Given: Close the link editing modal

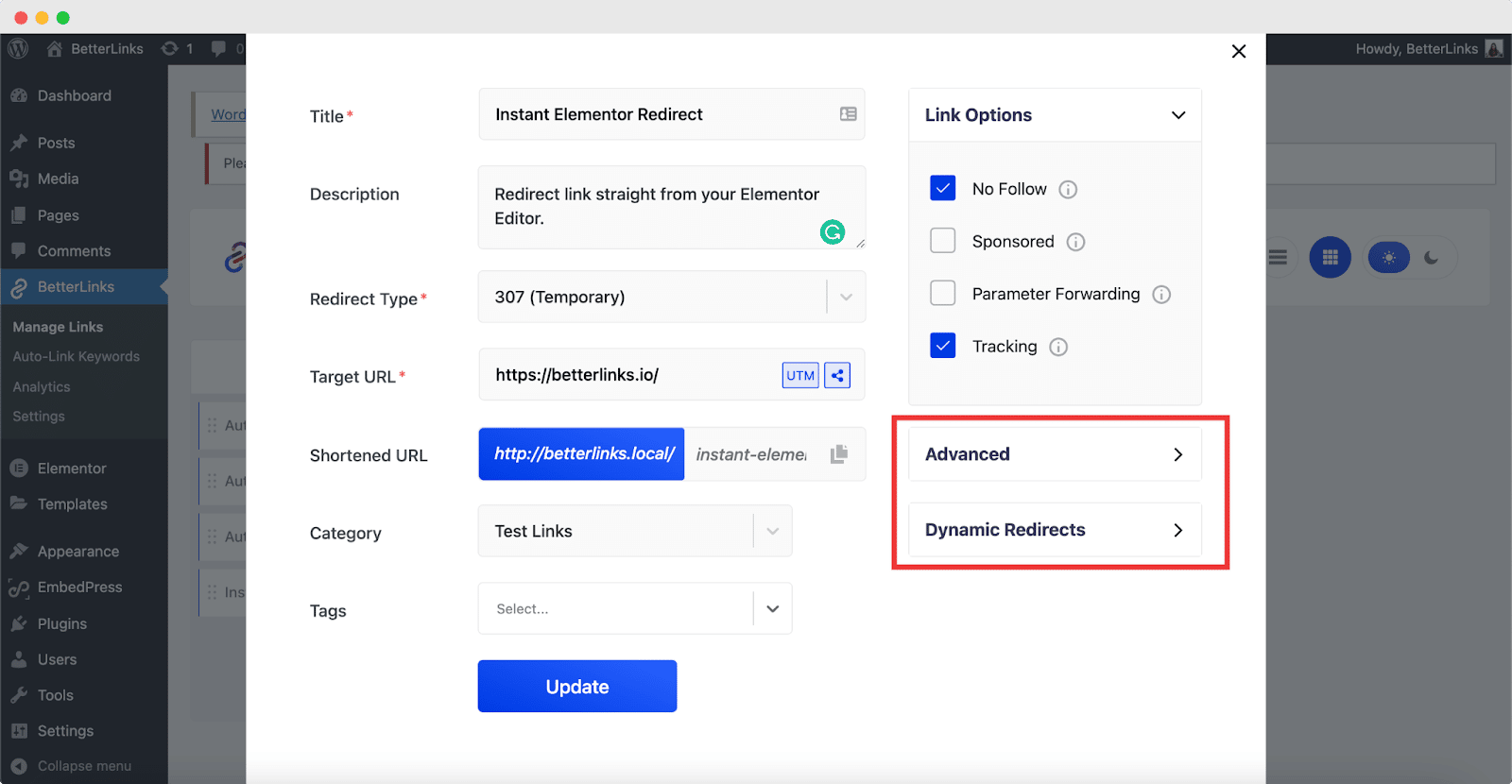Looking at the screenshot, I should [1239, 51].
